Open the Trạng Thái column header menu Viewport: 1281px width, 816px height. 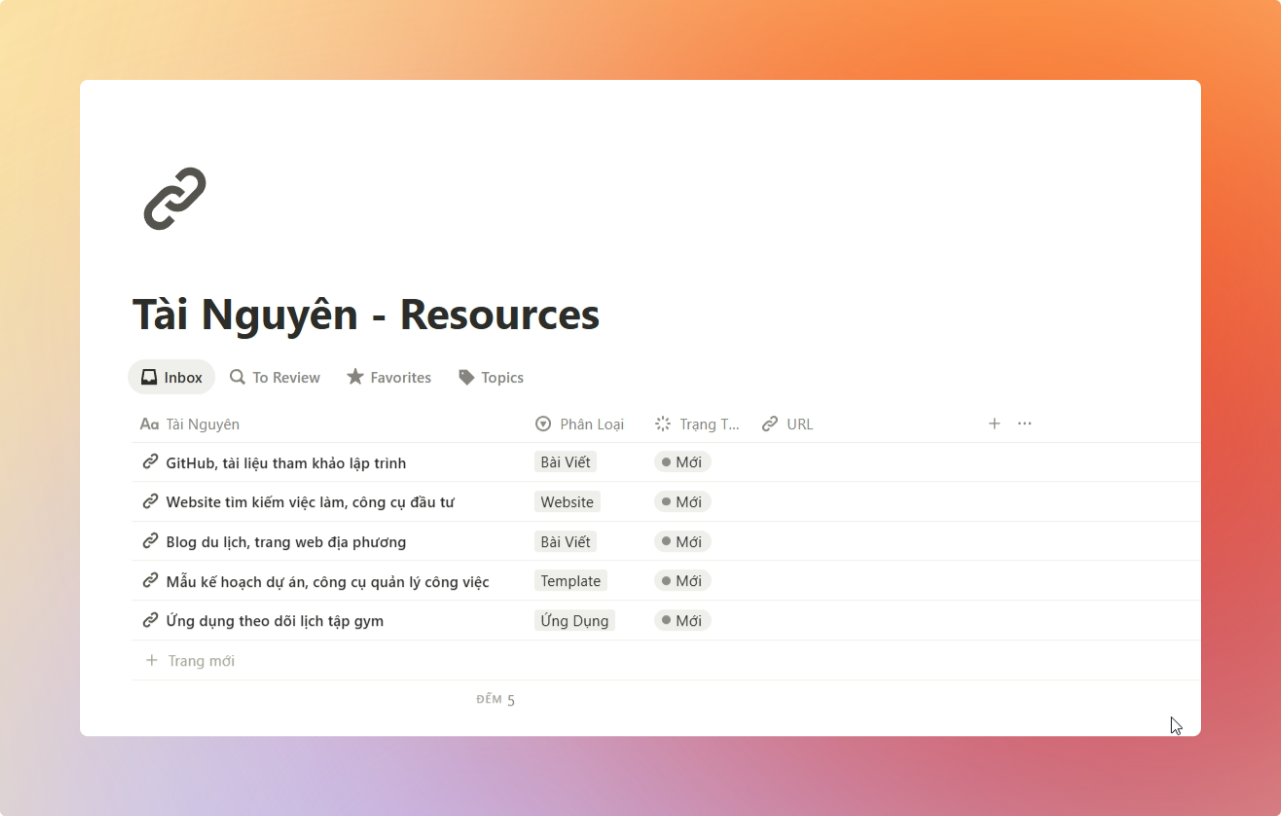pyautogui.click(x=698, y=424)
